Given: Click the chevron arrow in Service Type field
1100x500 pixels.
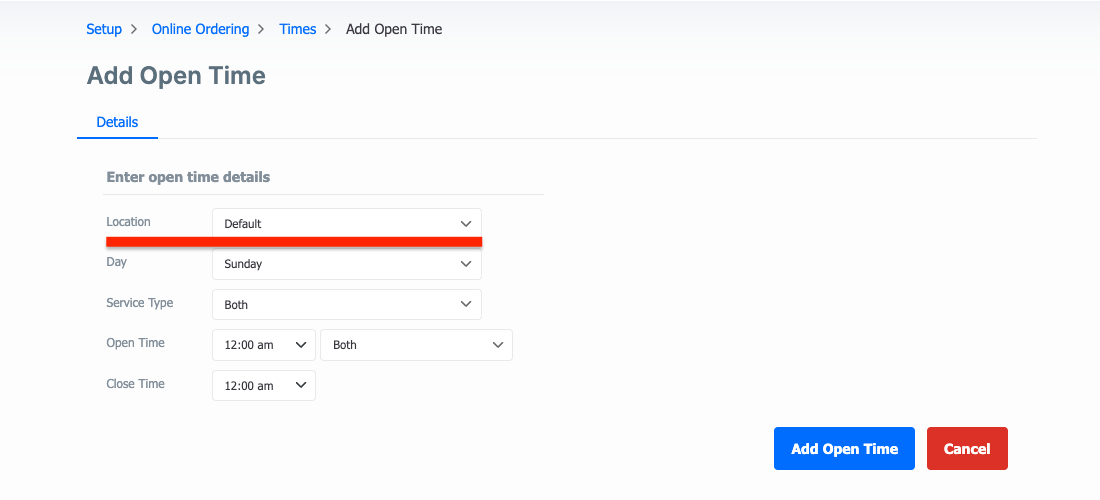Looking at the screenshot, I should pyautogui.click(x=466, y=305).
